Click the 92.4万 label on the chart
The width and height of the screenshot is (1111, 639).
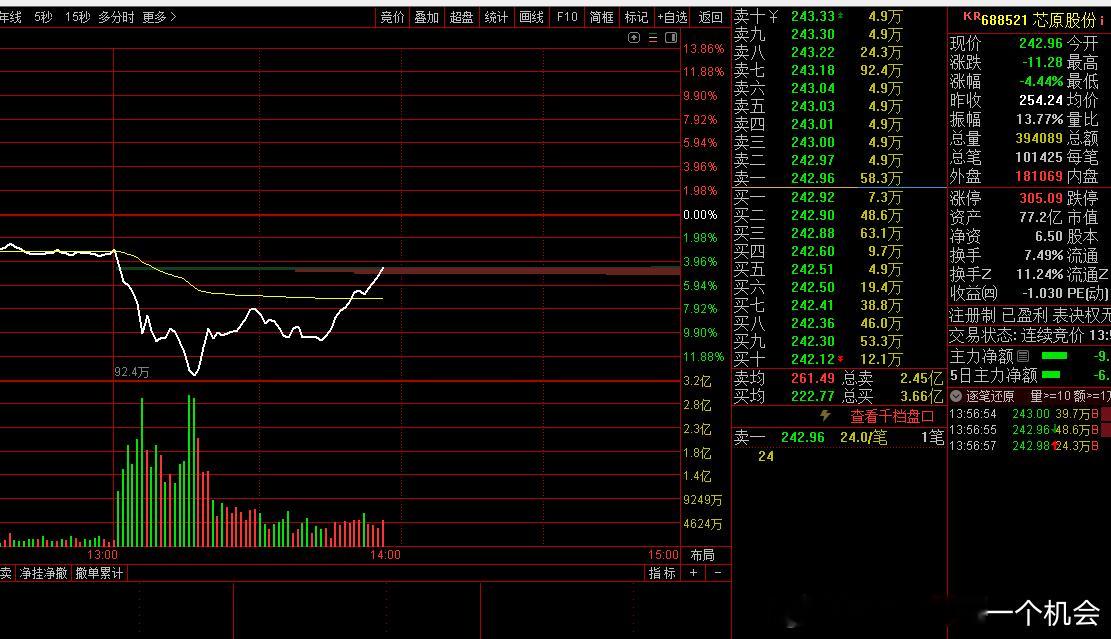pos(132,372)
